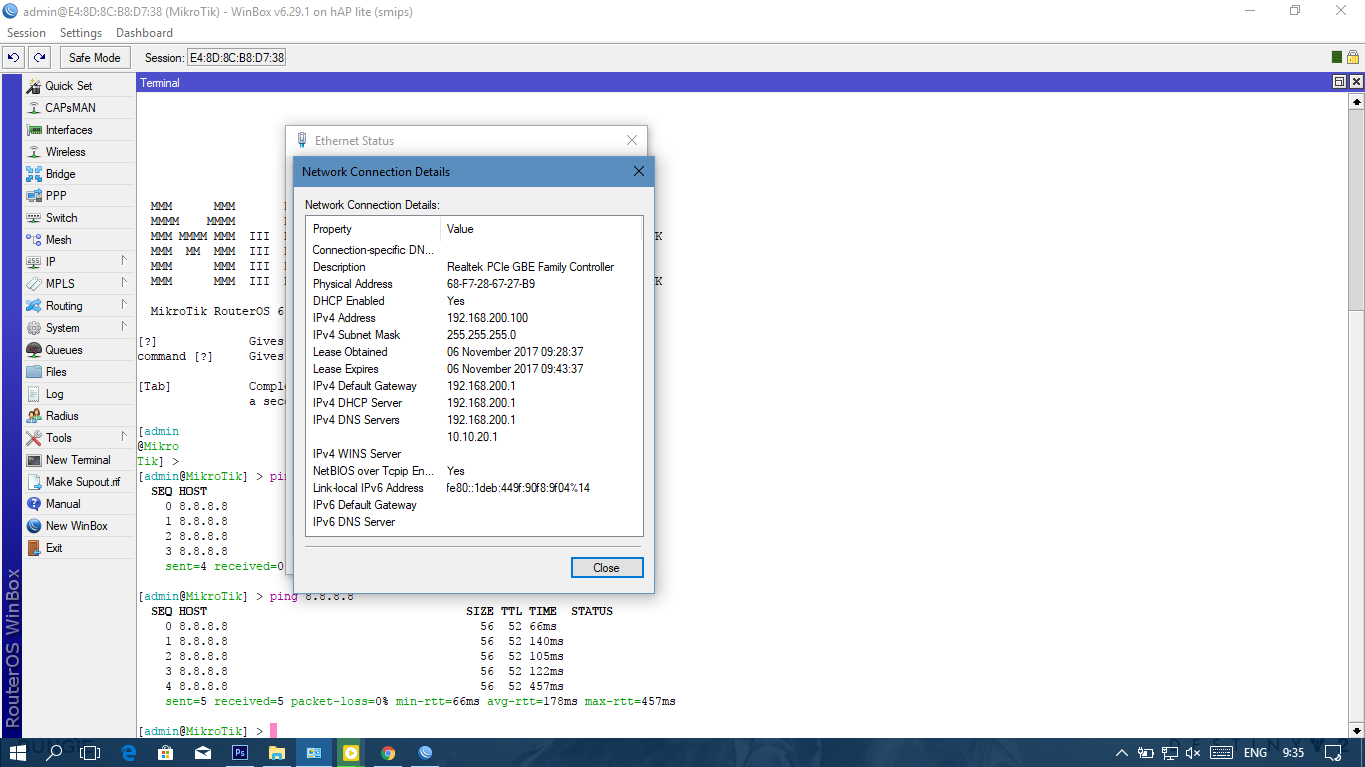1365x767 pixels.
Task: Generate a supout file via Make Supout.rif
Action: 83,481
